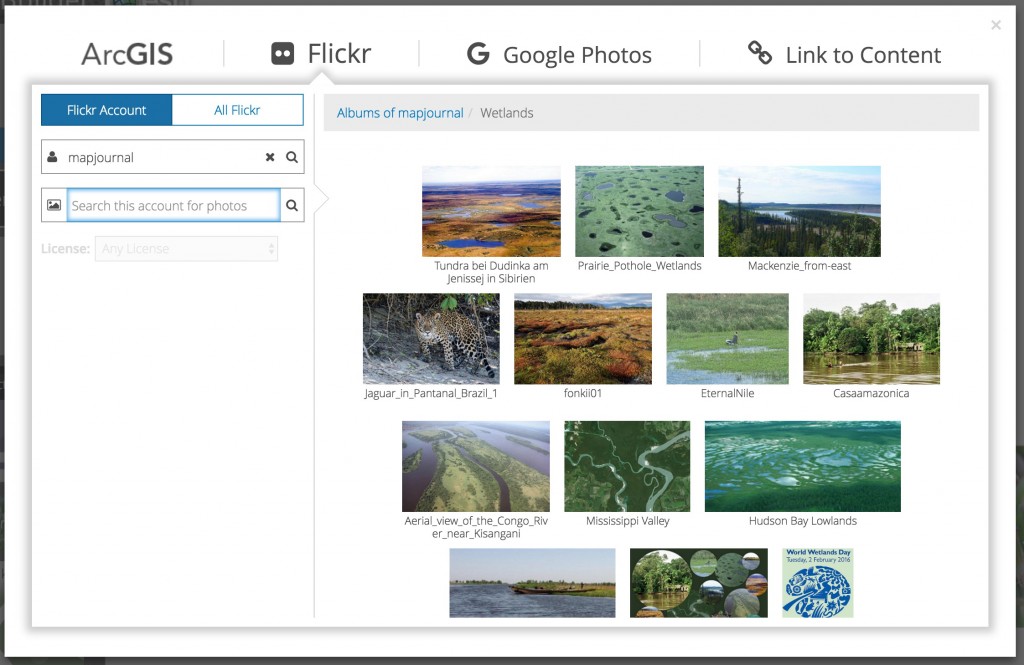
Task: Click the photo search magnifier icon
Action: click(292, 206)
